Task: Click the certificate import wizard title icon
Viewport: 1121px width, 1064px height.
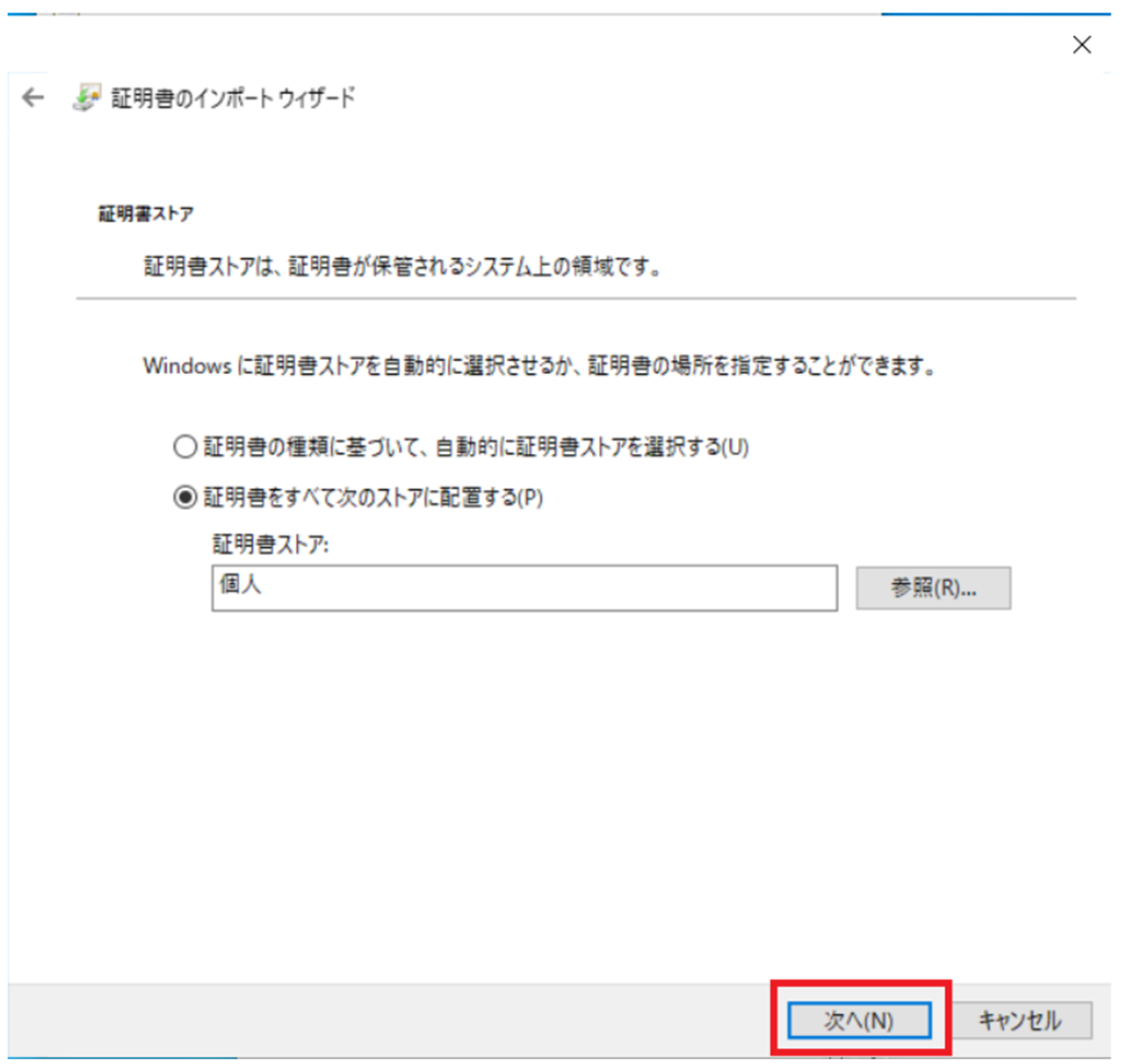Action: (86, 97)
